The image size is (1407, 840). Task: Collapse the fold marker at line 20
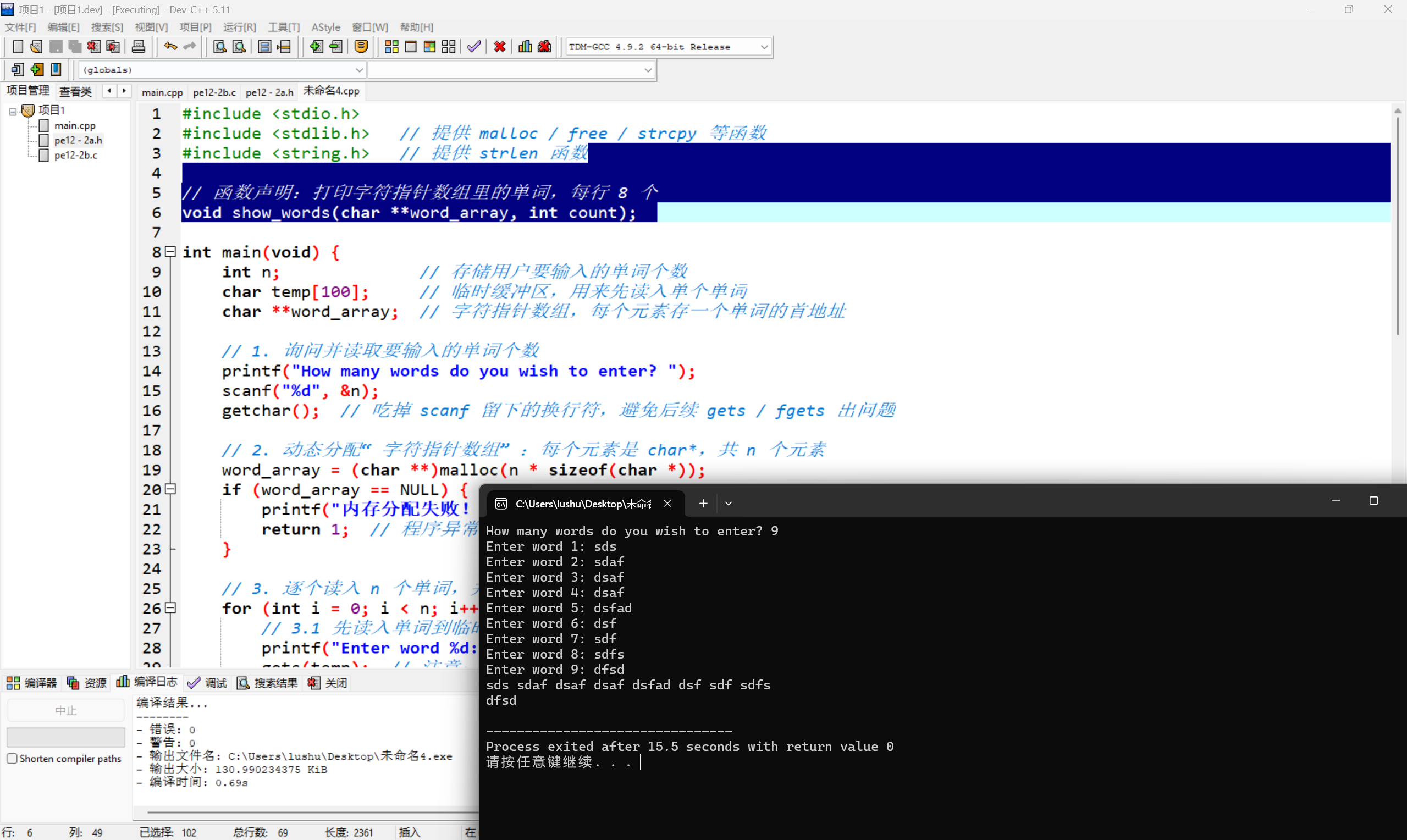(170, 489)
